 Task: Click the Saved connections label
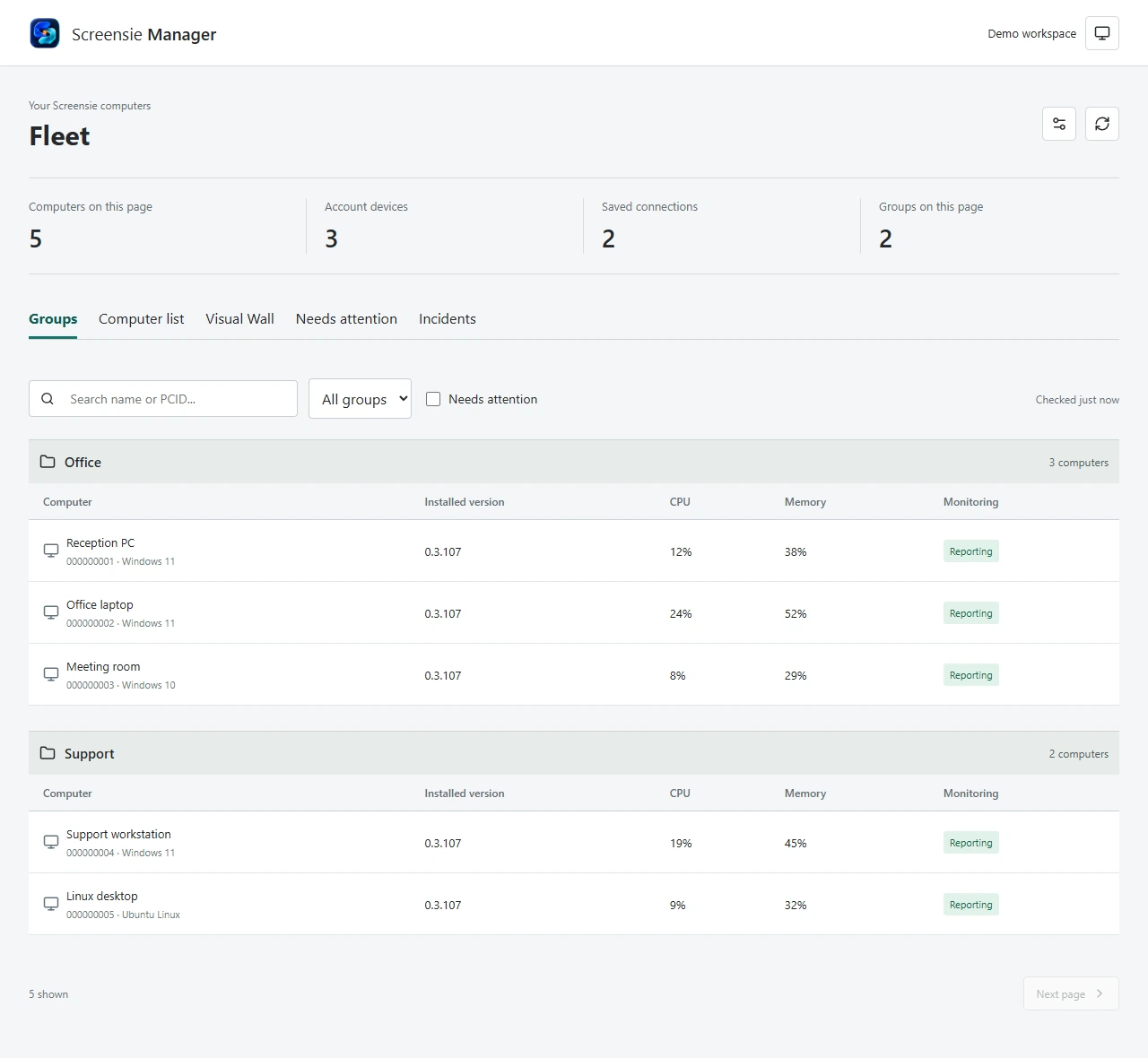(649, 207)
